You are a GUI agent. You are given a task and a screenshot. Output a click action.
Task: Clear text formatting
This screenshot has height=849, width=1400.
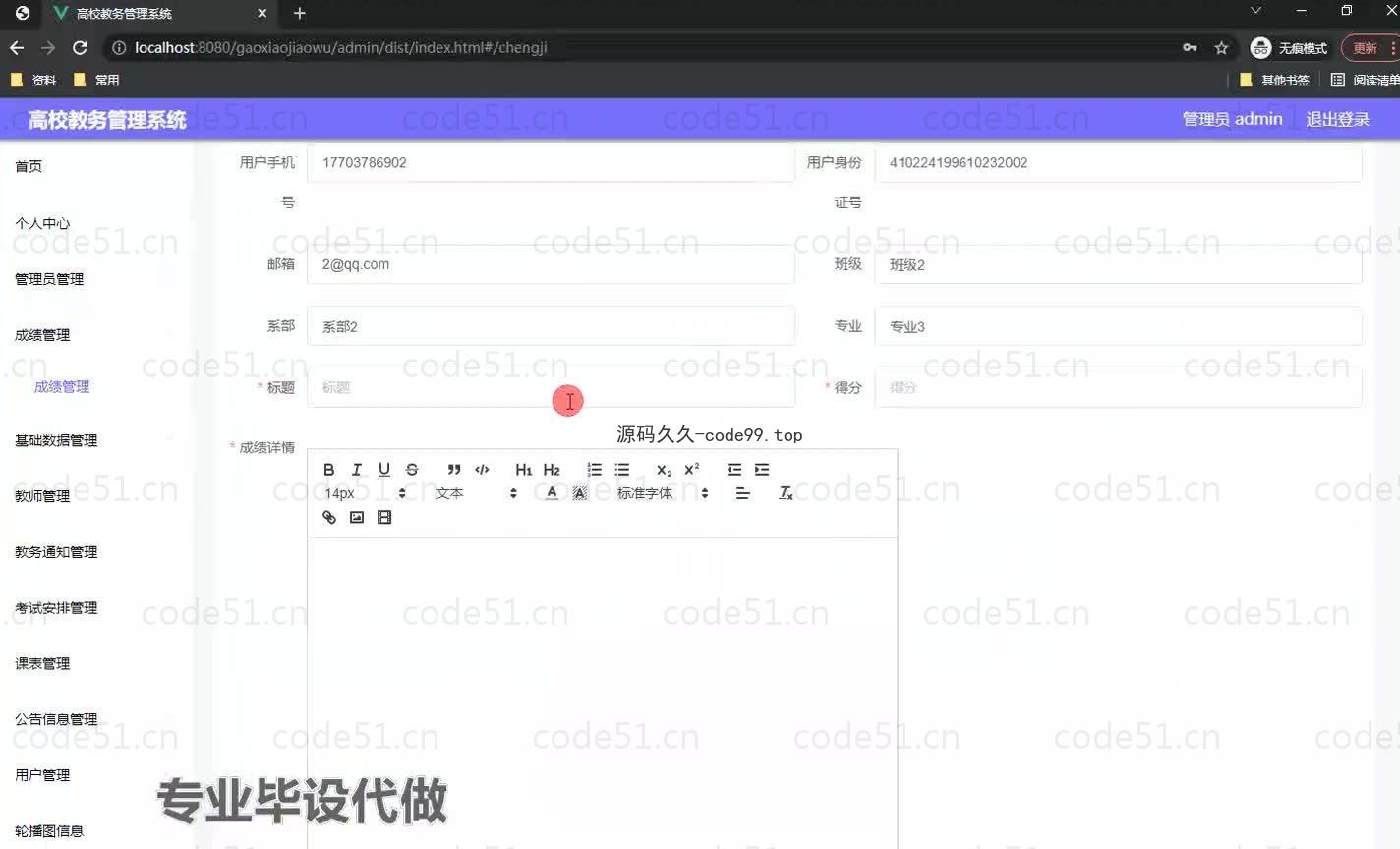tap(786, 493)
